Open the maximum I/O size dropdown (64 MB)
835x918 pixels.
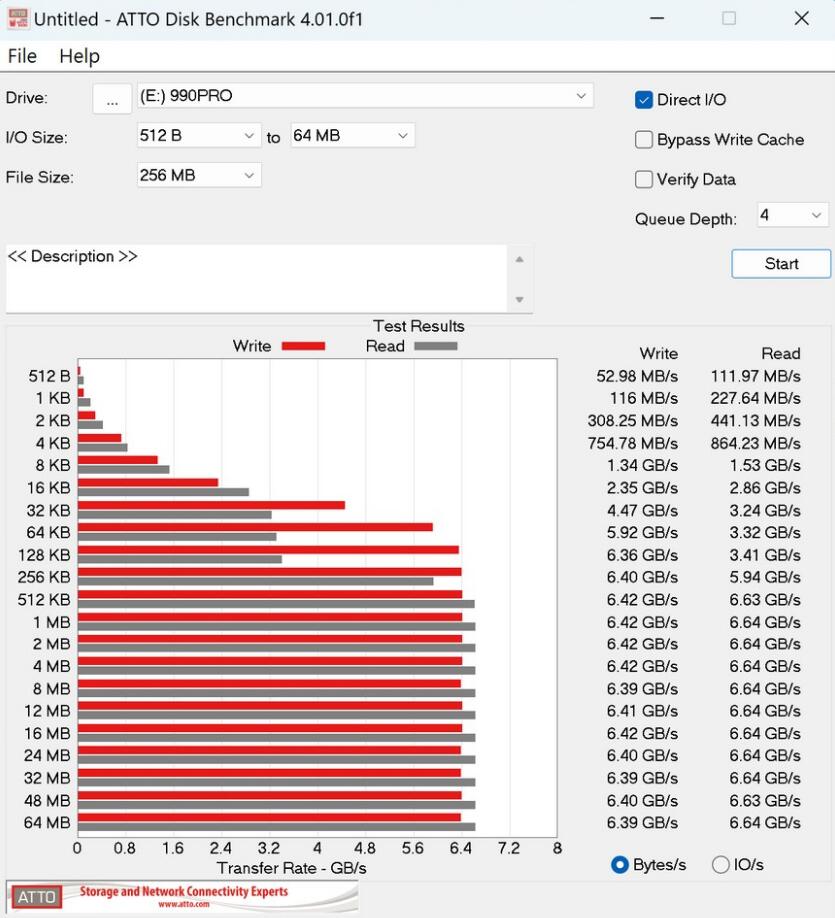(x=353, y=136)
